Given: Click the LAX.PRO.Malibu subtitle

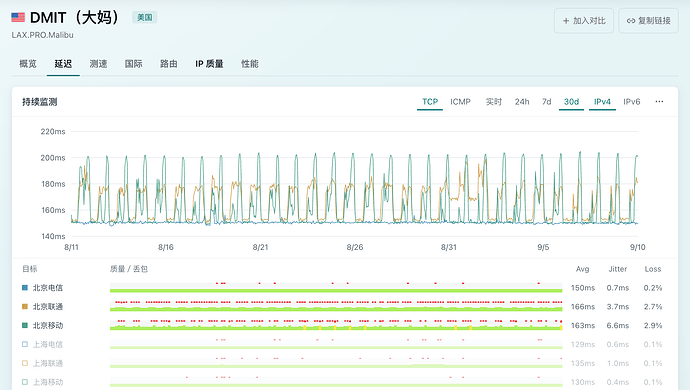Looking at the screenshot, I should click(42, 35).
